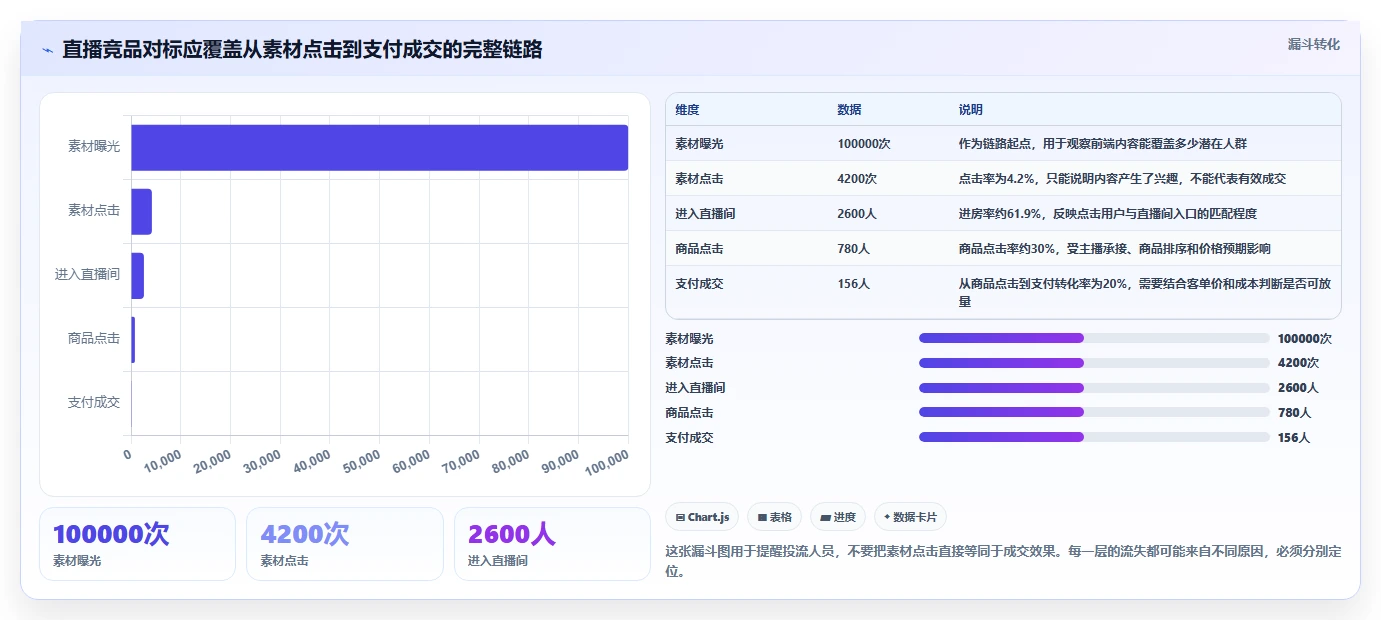Screen dimensions: 1381x620
Task: Click the 素材曝光 bar in chart
Action: 380,147
